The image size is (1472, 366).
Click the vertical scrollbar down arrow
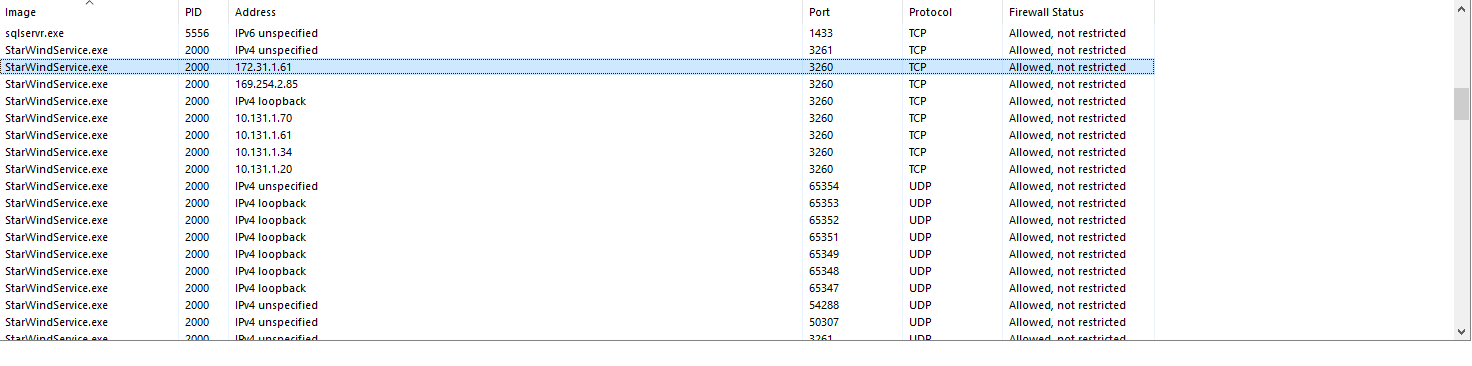(x=1463, y=331)
